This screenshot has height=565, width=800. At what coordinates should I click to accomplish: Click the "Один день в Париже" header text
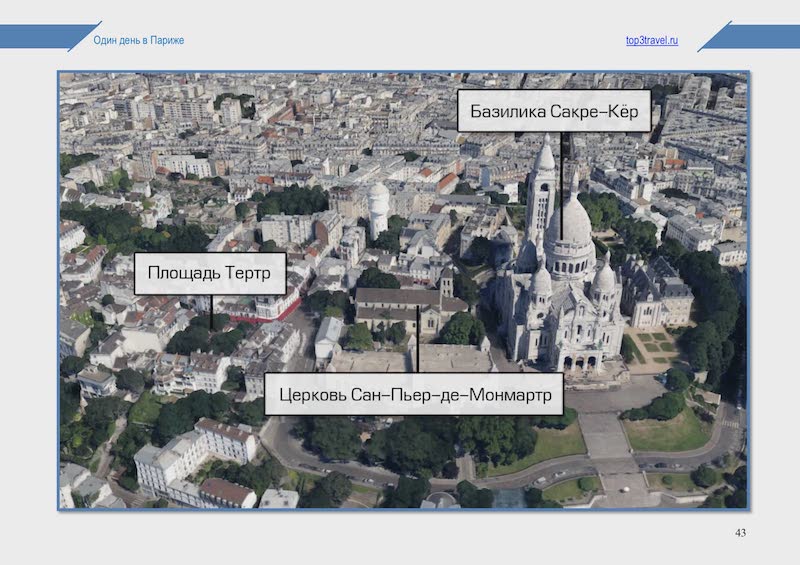139,40
